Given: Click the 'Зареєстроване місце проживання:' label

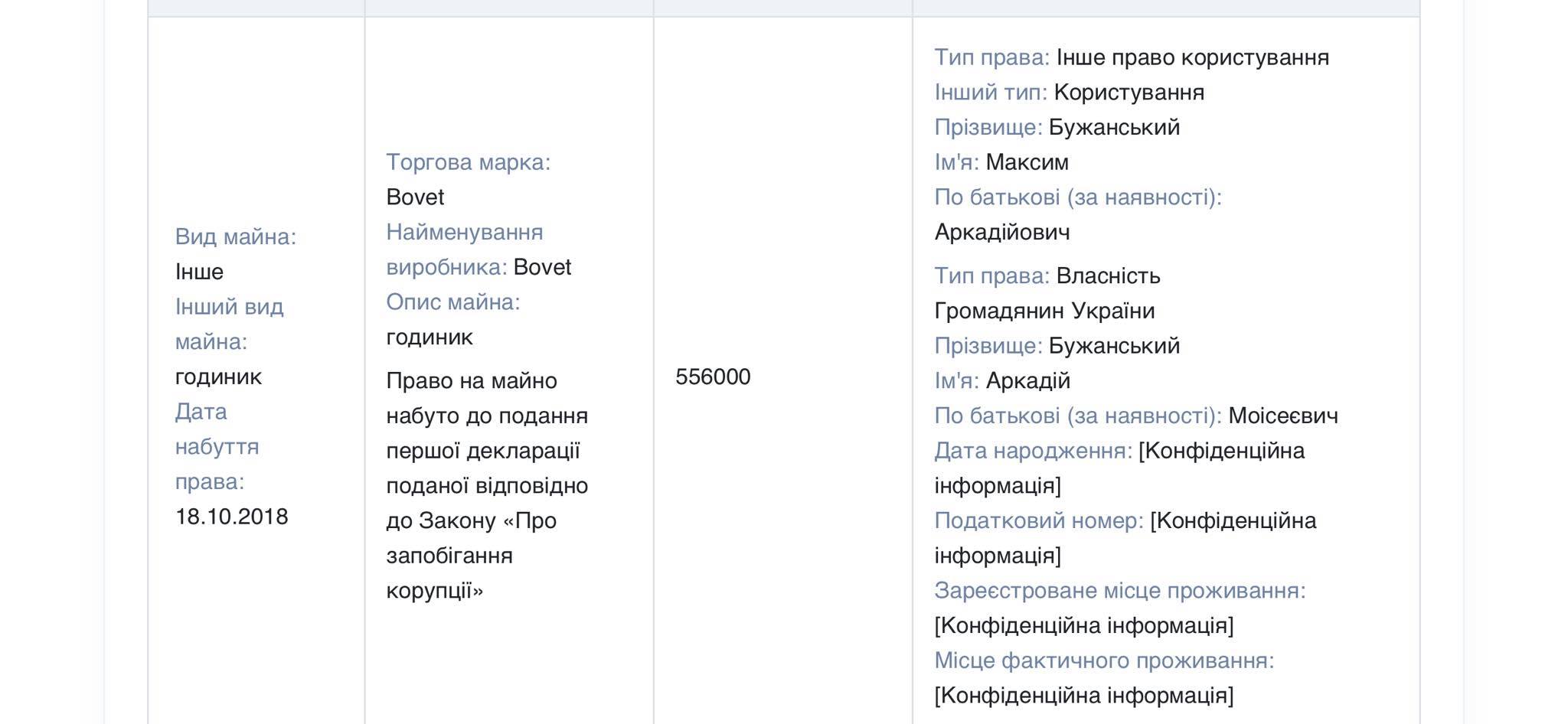Looking at the screenshot, I should click(1119, 591).
